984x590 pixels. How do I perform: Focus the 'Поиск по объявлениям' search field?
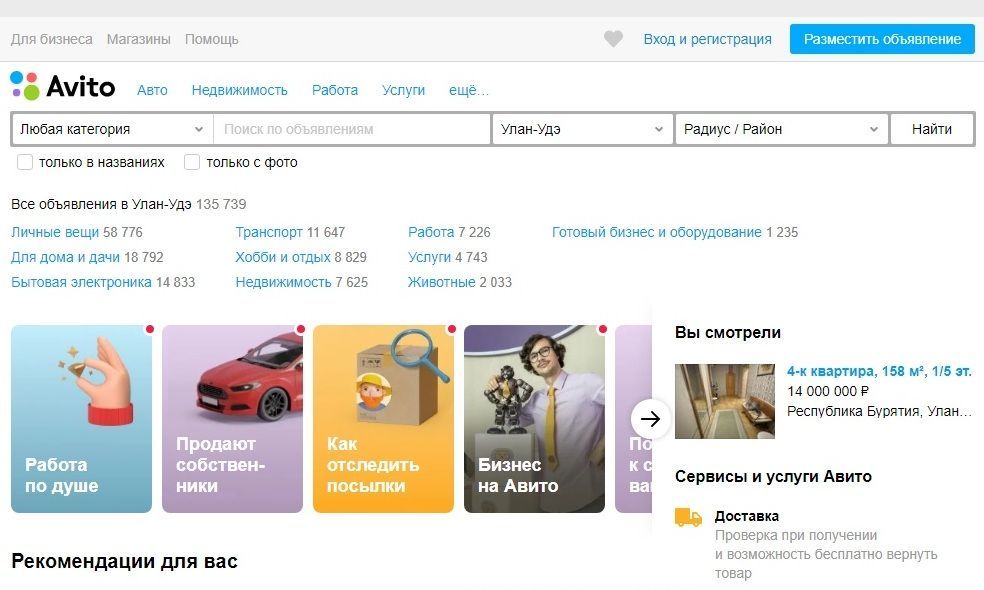click(x=352, y=129)
